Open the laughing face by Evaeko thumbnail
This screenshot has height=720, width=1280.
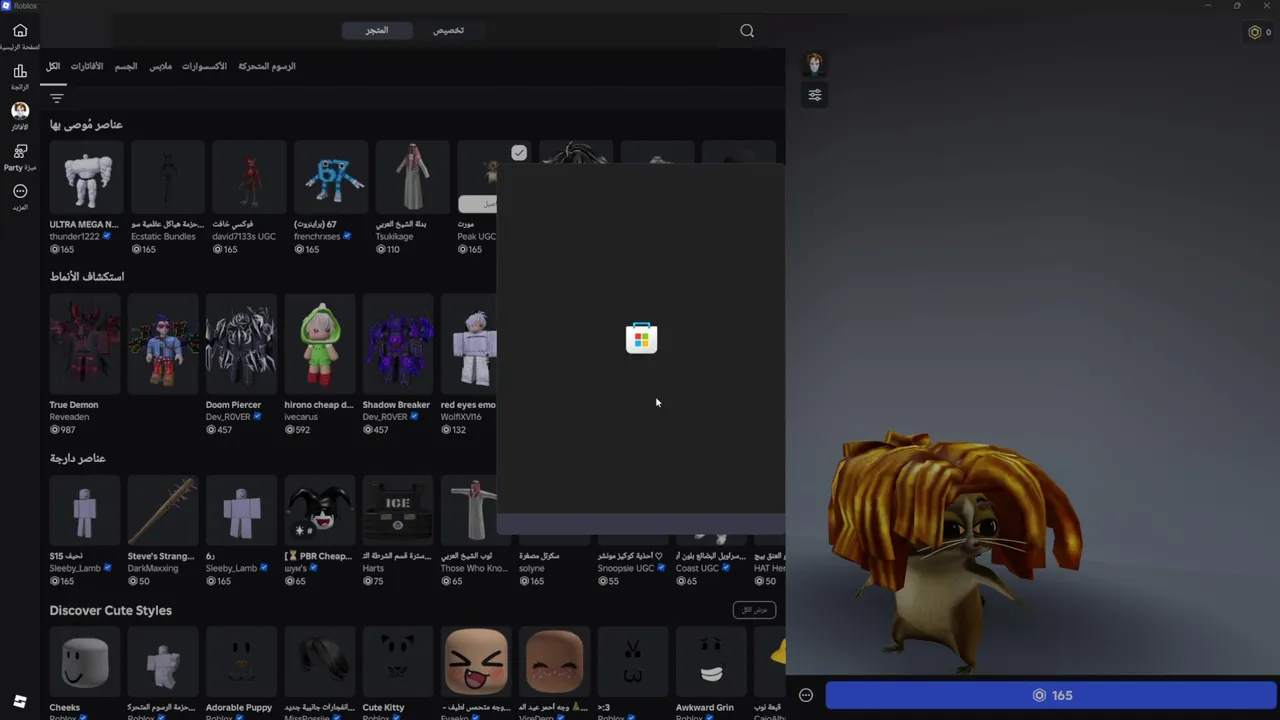(x=476, y=662)
